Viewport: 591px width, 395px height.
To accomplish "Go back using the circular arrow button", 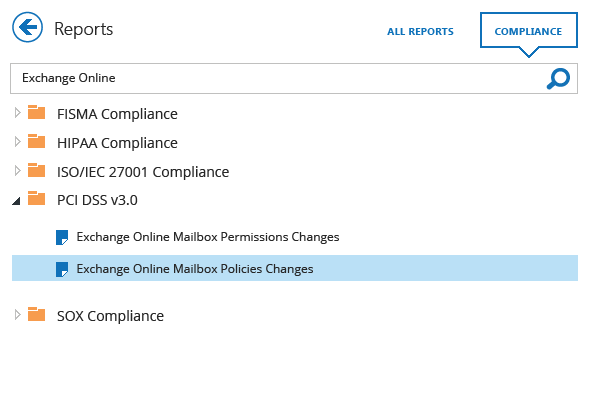I will tap(28, 27).
